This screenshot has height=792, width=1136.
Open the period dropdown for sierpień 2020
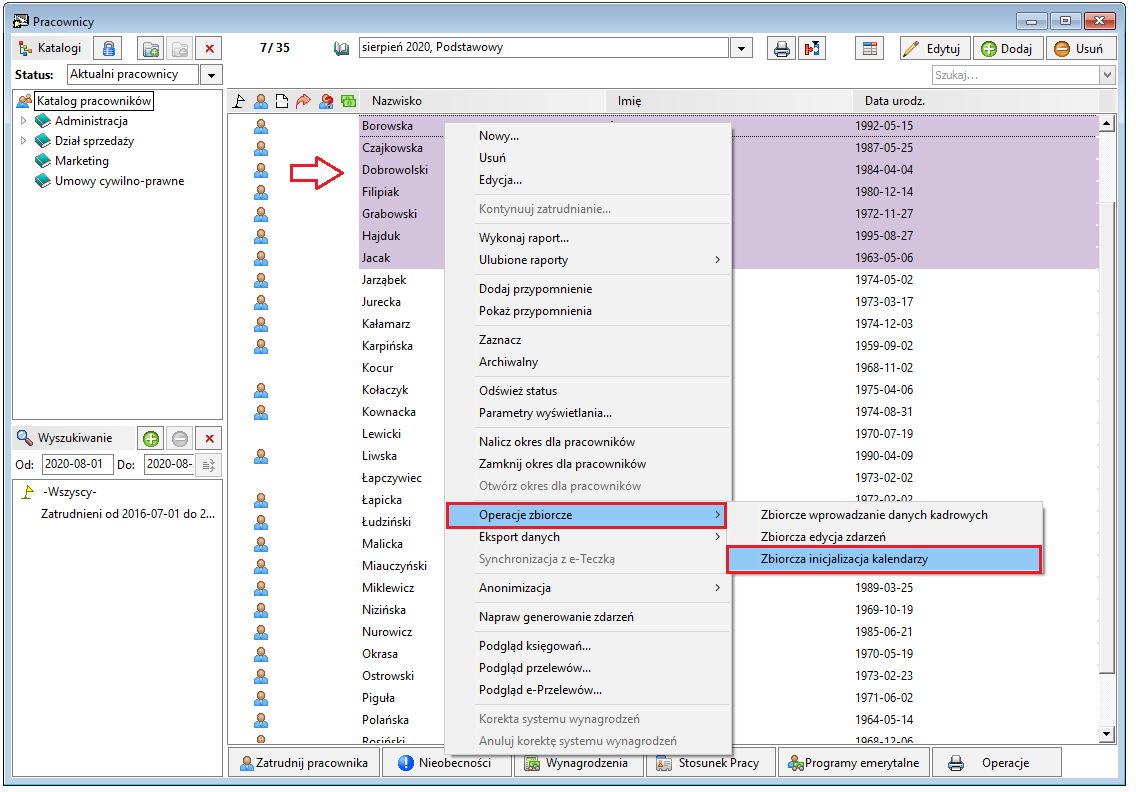coord(740,49)
